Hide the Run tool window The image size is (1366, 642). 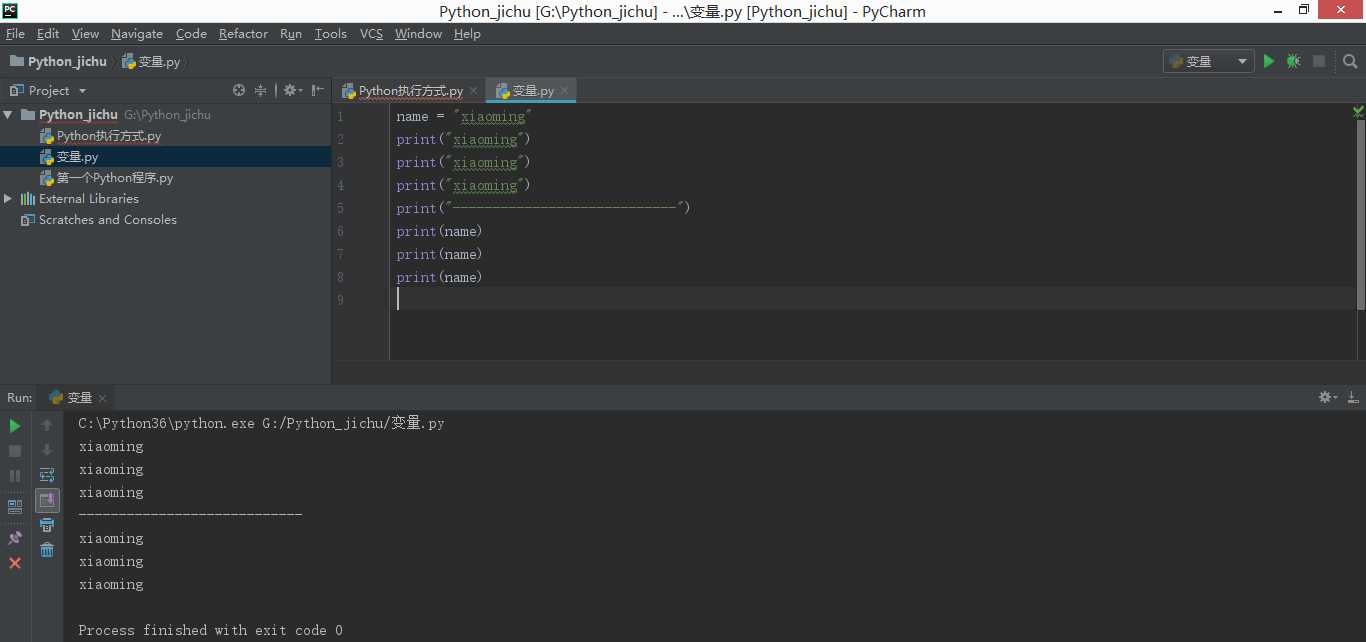[1353, 397]
